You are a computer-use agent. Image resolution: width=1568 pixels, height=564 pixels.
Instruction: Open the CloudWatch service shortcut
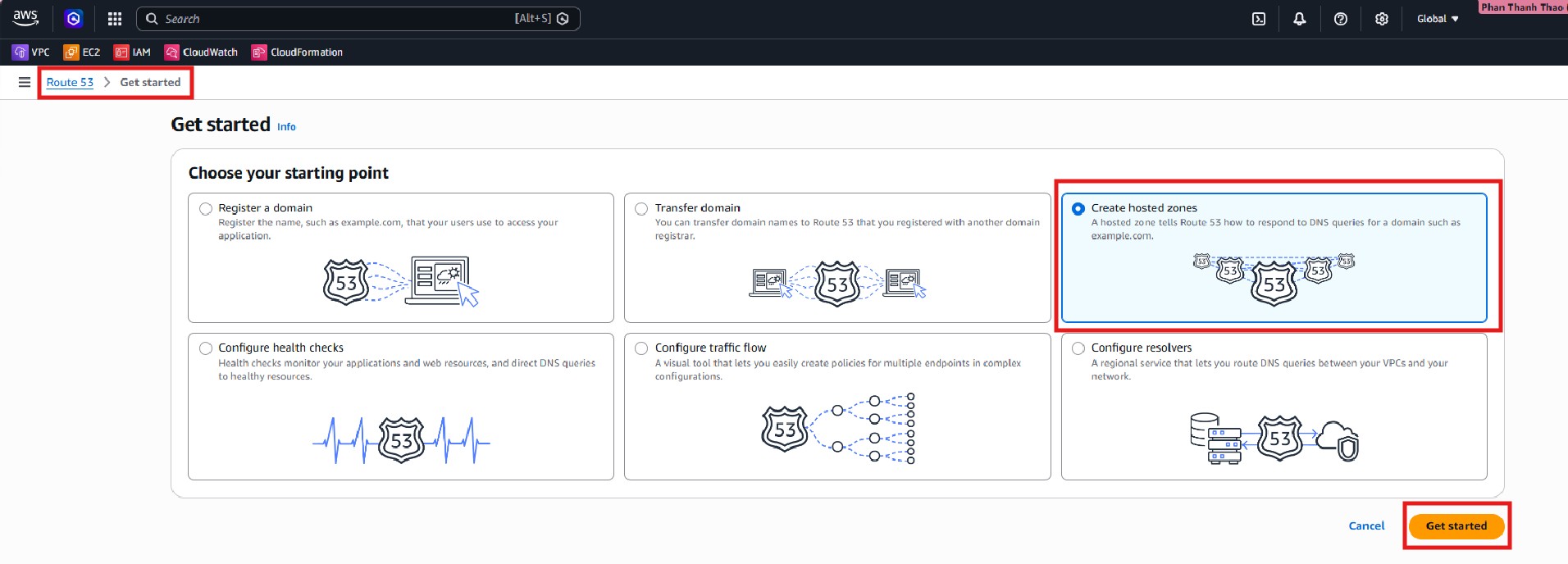[202, 52]
